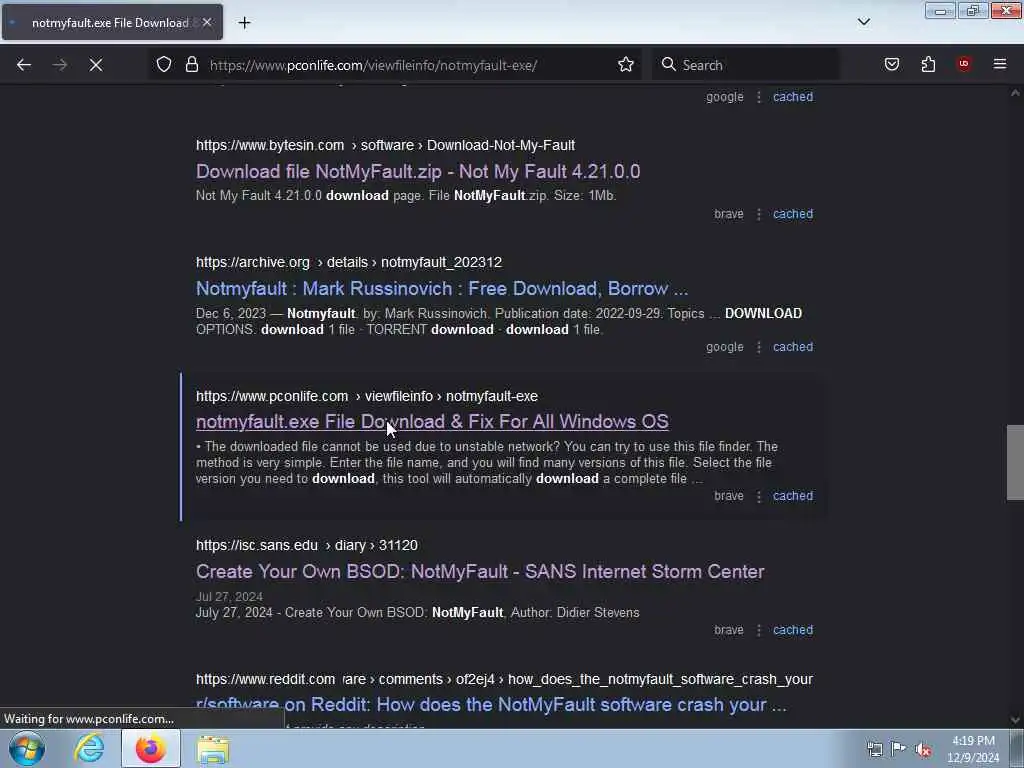The width and height of the screenshot is (1024, 768).
Task: Click the muted volume tray icon
Action: [923, 749]
